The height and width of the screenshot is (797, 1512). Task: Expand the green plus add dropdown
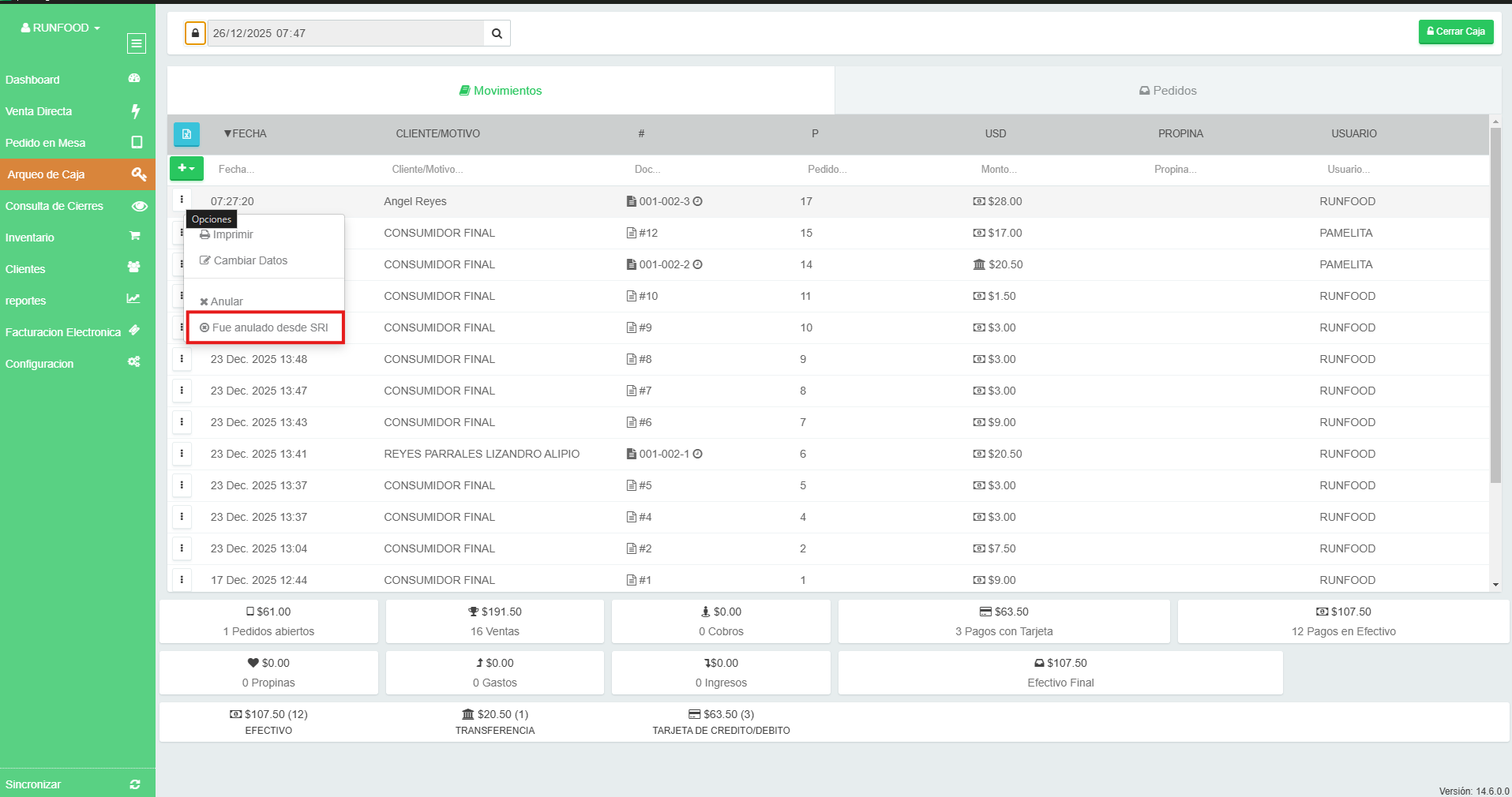186,168
